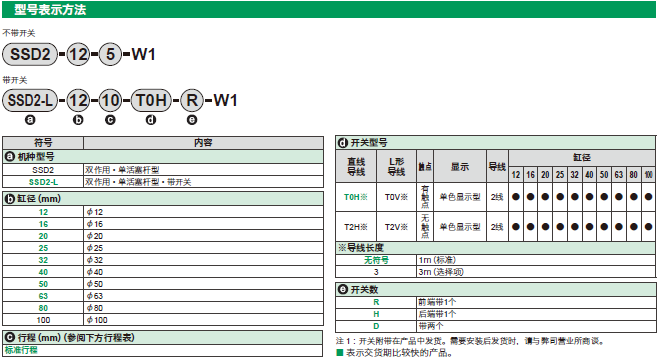Click the green 63 bore symbol in the left table

(43, 296)
